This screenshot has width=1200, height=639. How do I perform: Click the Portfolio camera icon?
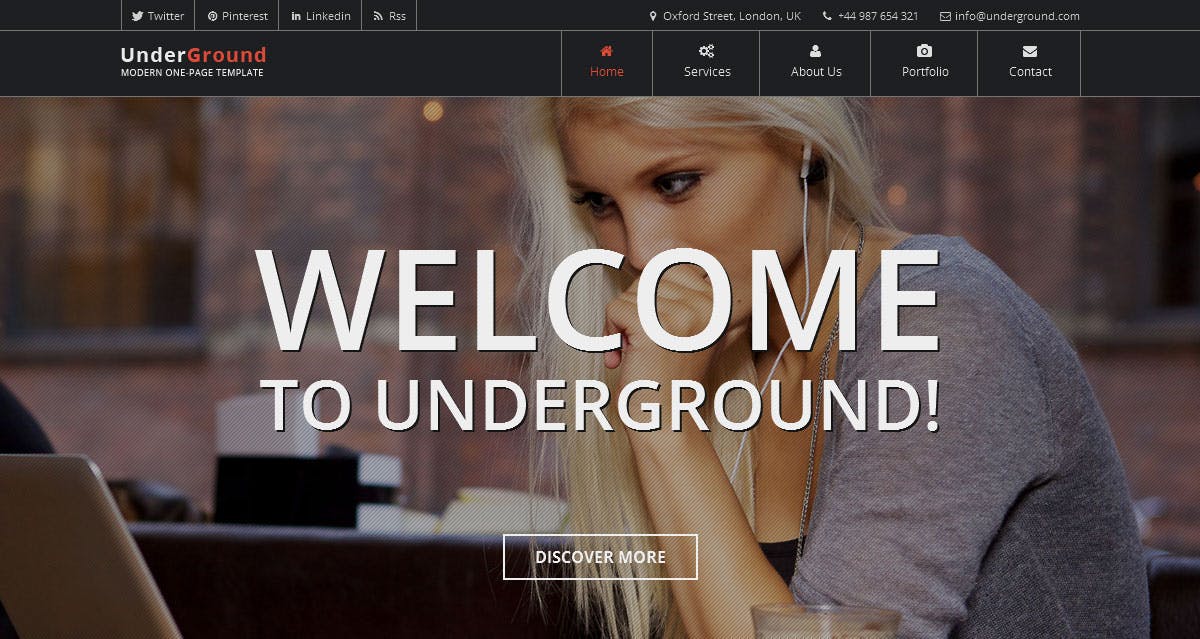(x=924, y=51)
